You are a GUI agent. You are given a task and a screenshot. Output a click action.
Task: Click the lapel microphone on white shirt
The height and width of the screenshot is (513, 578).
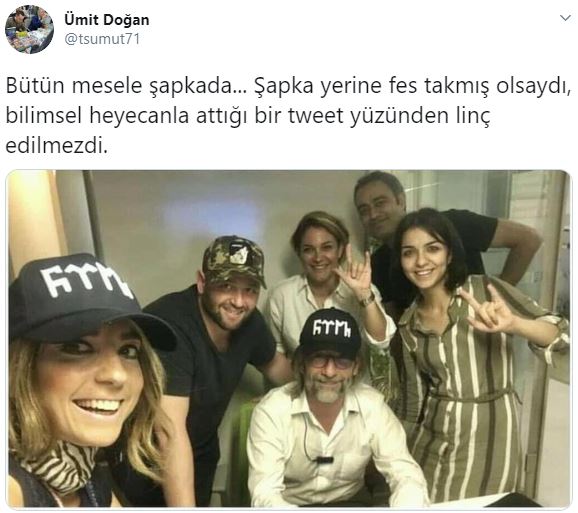[x=324, y=460]
